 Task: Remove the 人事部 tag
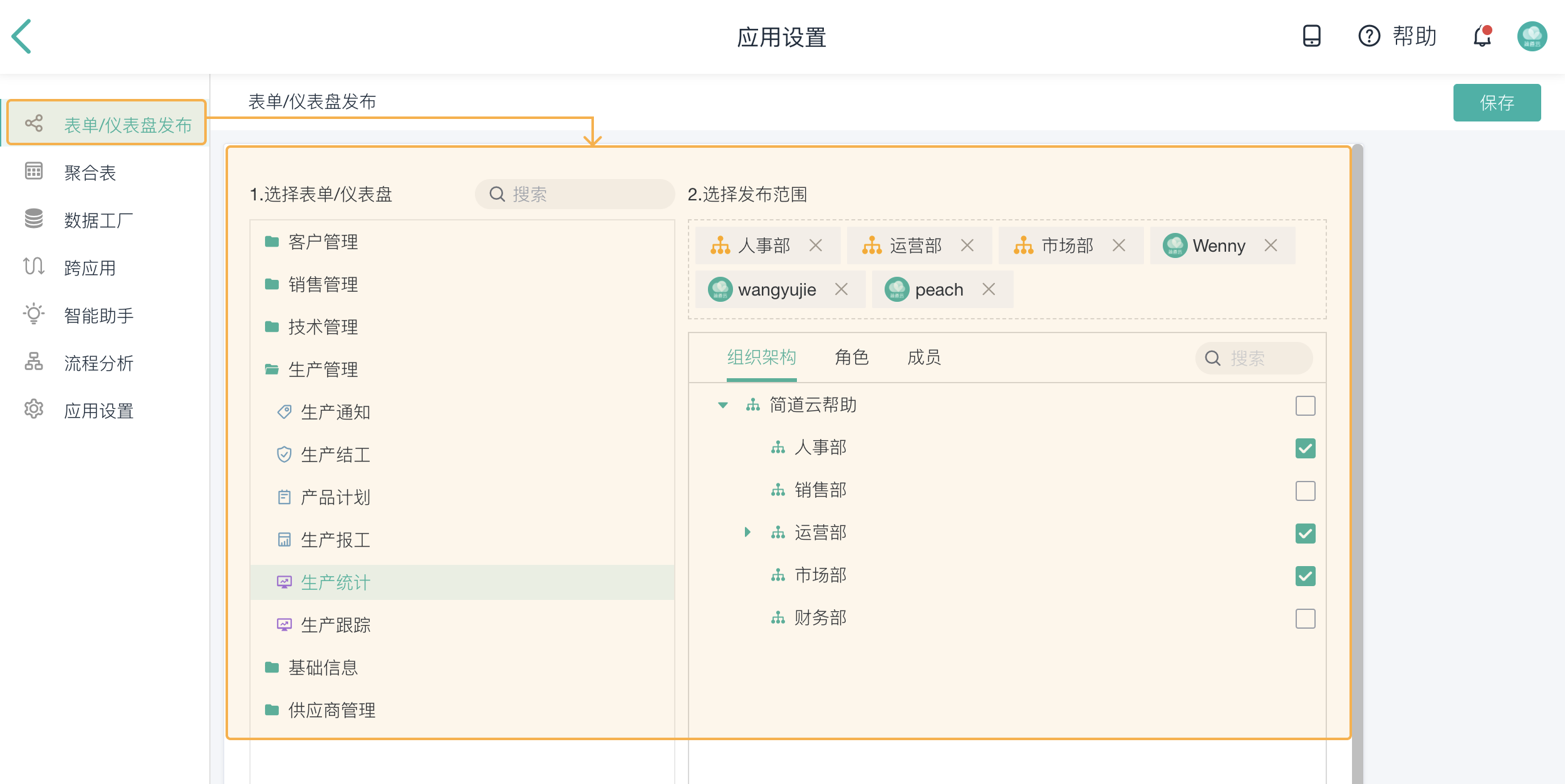(x=815, y=245)
